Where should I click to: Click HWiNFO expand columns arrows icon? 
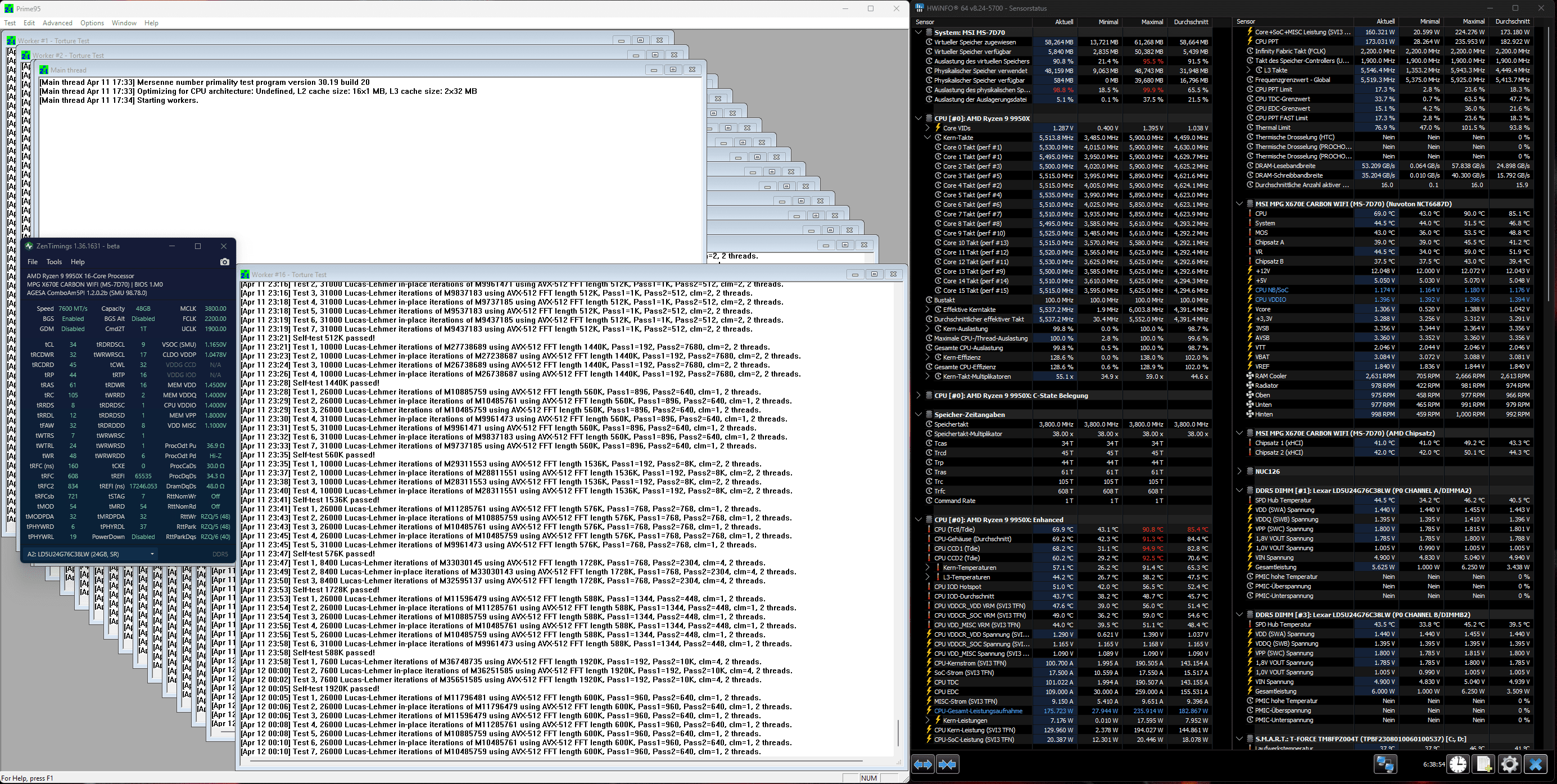[923, 764]
